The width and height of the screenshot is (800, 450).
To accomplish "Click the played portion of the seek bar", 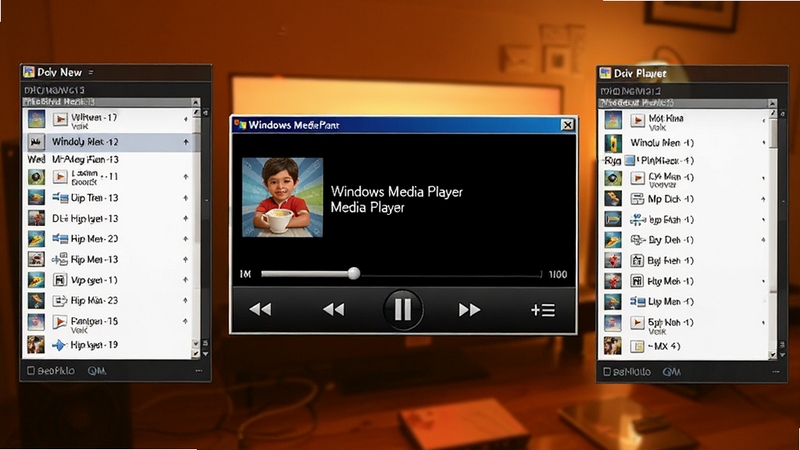I will tap(305, 274).
